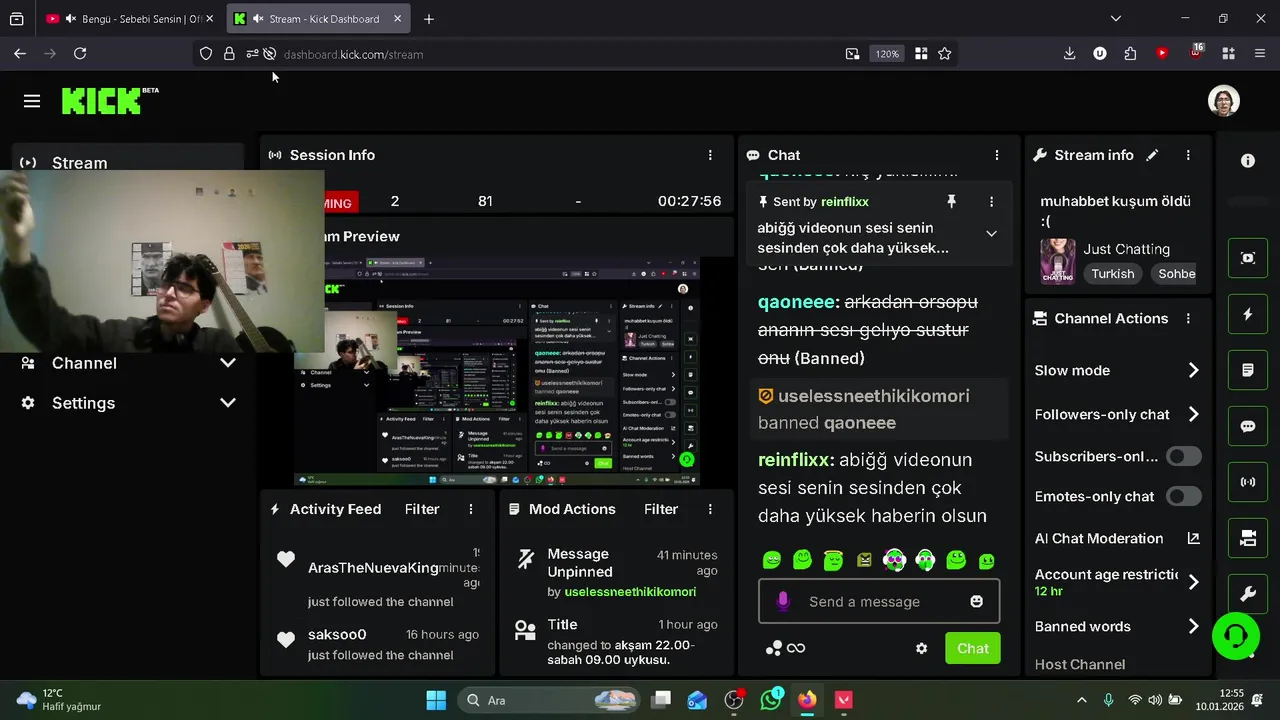Open Session Info options menu
This screenshot has width=1280, height=720.
click(x=710, y=155)
